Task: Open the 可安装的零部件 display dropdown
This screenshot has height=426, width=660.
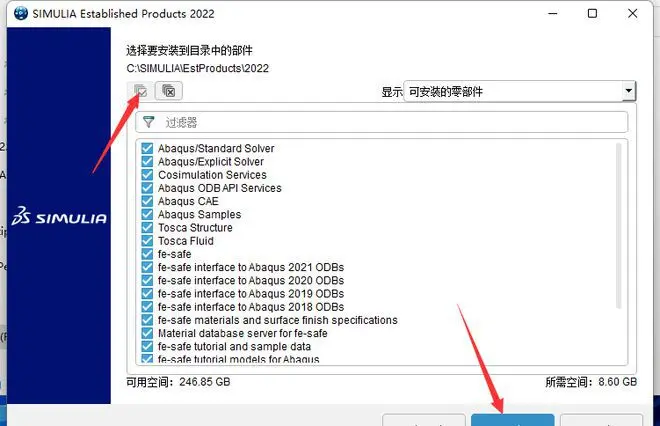Action: [x=520, y=91]
